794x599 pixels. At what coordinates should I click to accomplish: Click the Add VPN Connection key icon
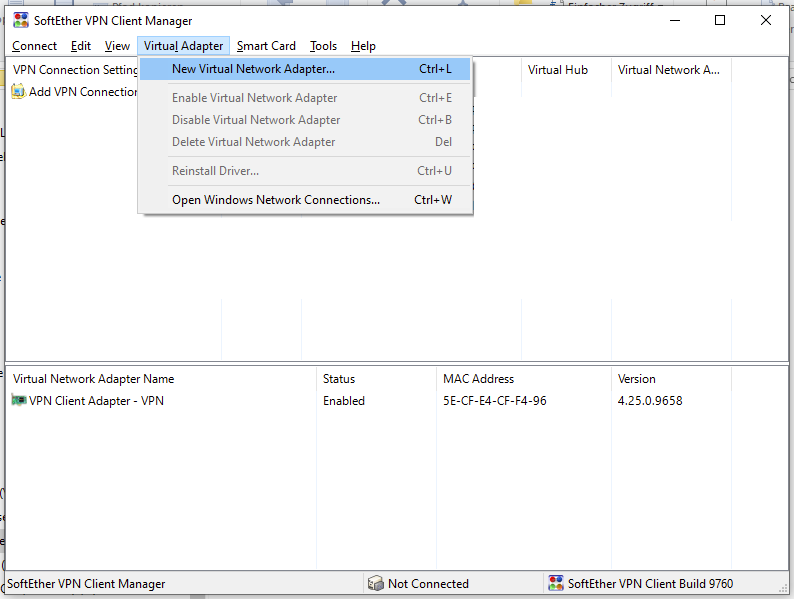18,92
